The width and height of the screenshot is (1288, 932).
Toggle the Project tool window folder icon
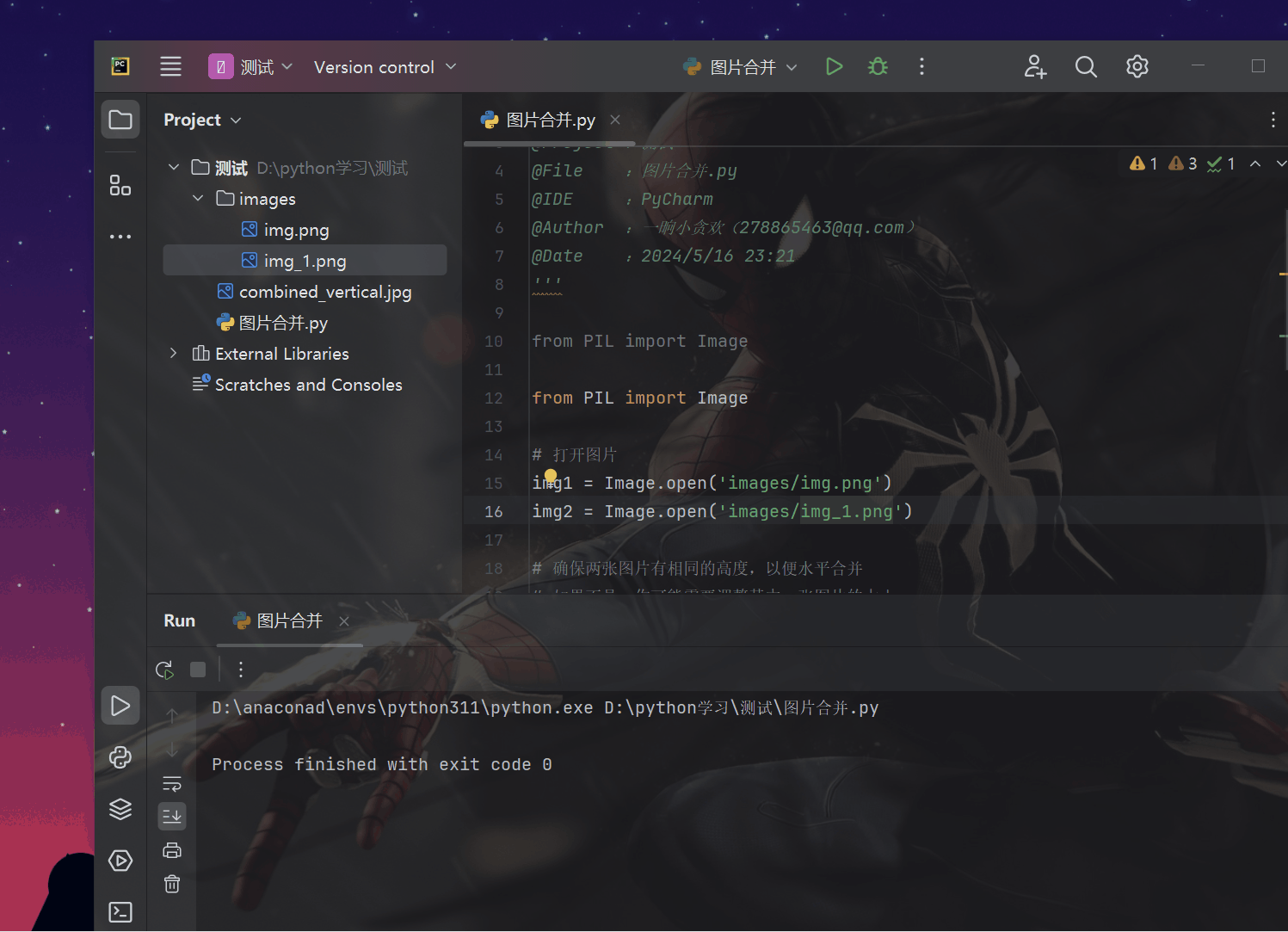tap(120, 120)
